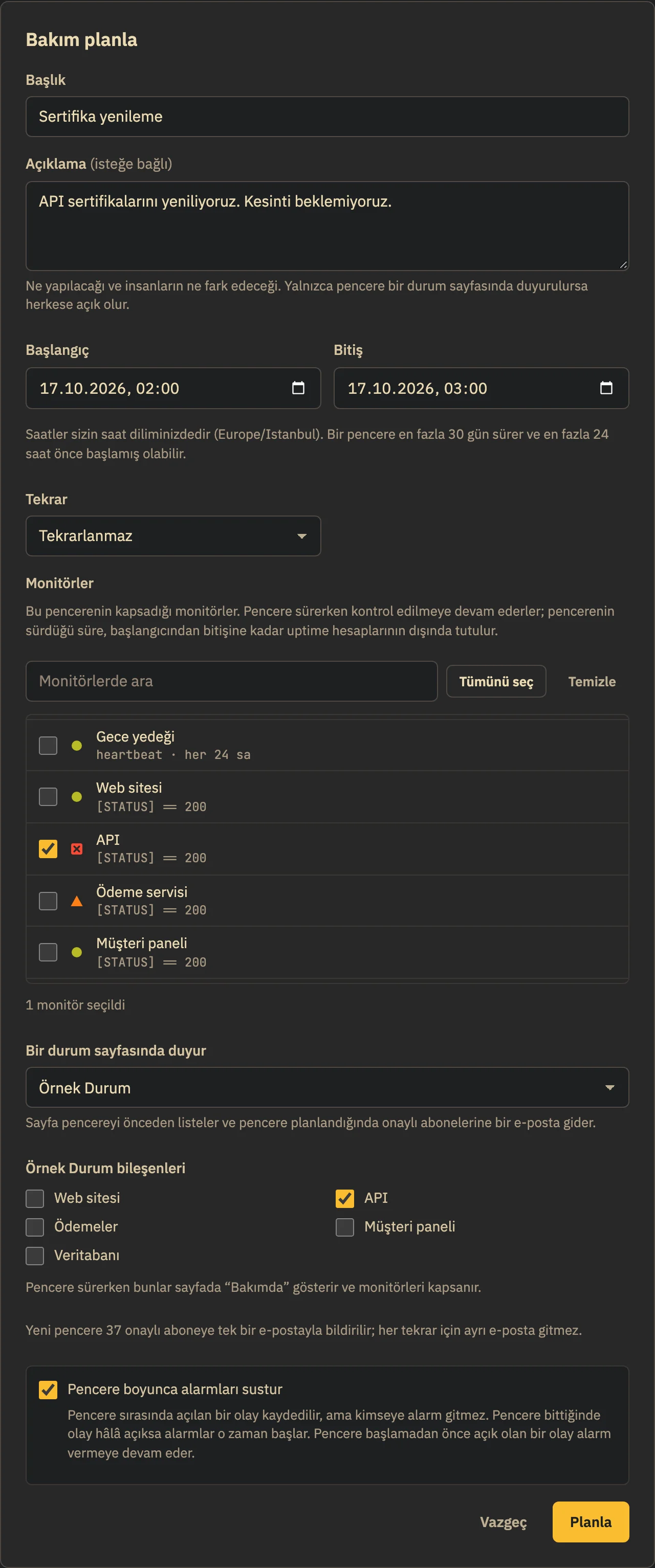Click the green status dot for Web sitesi monitor
Image resolution: width=655 pixels, height=1568 pixels.
[77, 796]
